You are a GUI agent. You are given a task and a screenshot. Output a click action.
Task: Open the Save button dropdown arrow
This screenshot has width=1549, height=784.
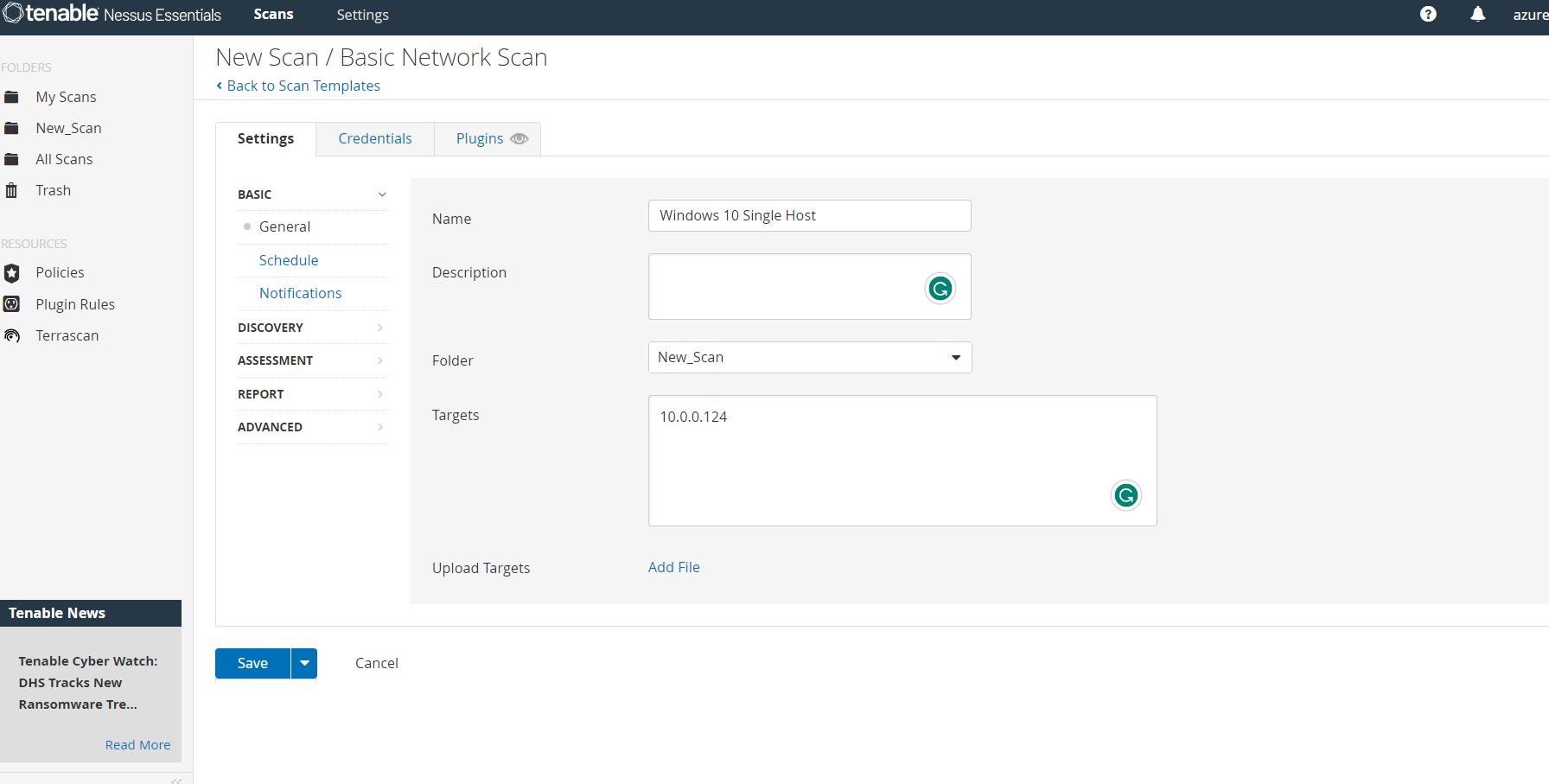click(304, 663)
